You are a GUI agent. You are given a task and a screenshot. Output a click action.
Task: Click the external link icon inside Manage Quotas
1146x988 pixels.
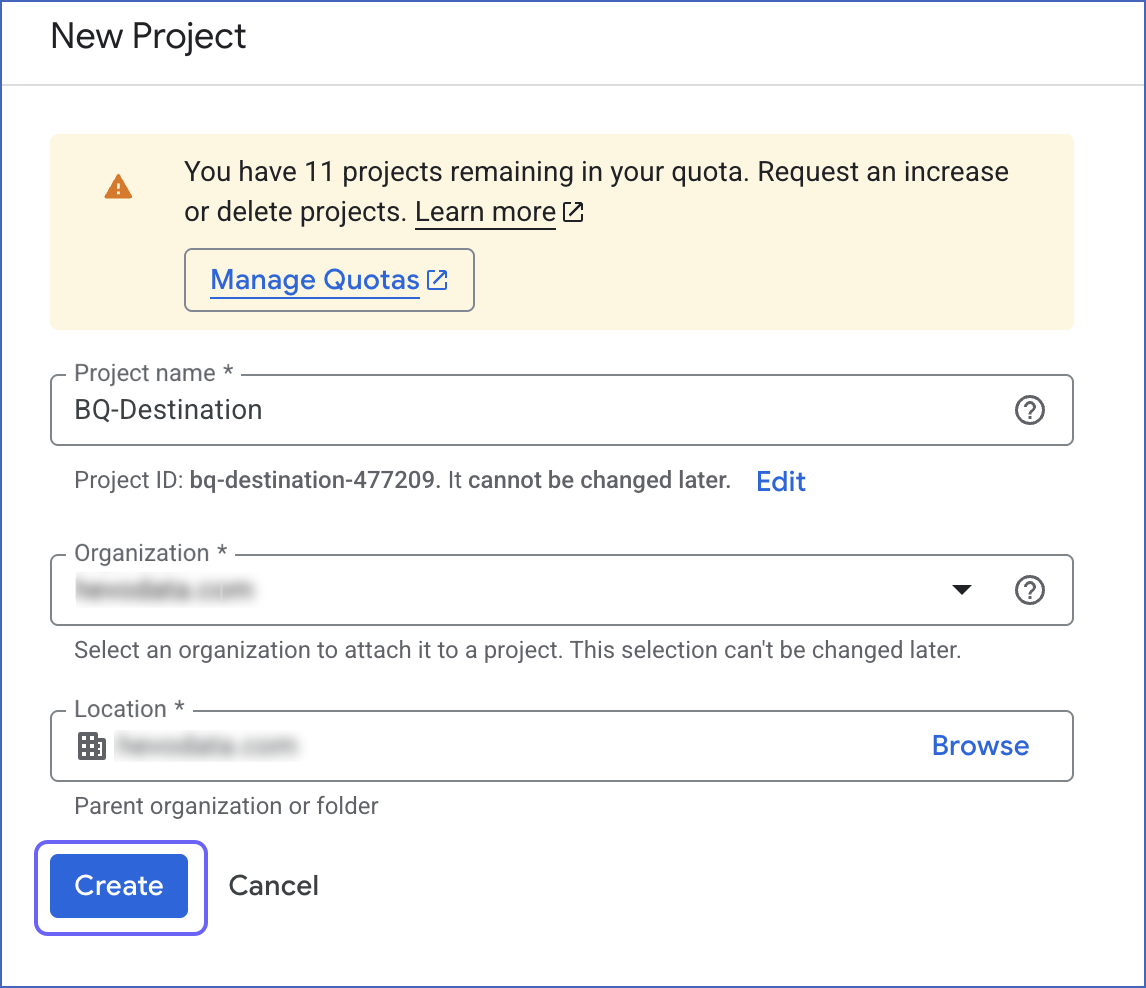tap(437, 280)
